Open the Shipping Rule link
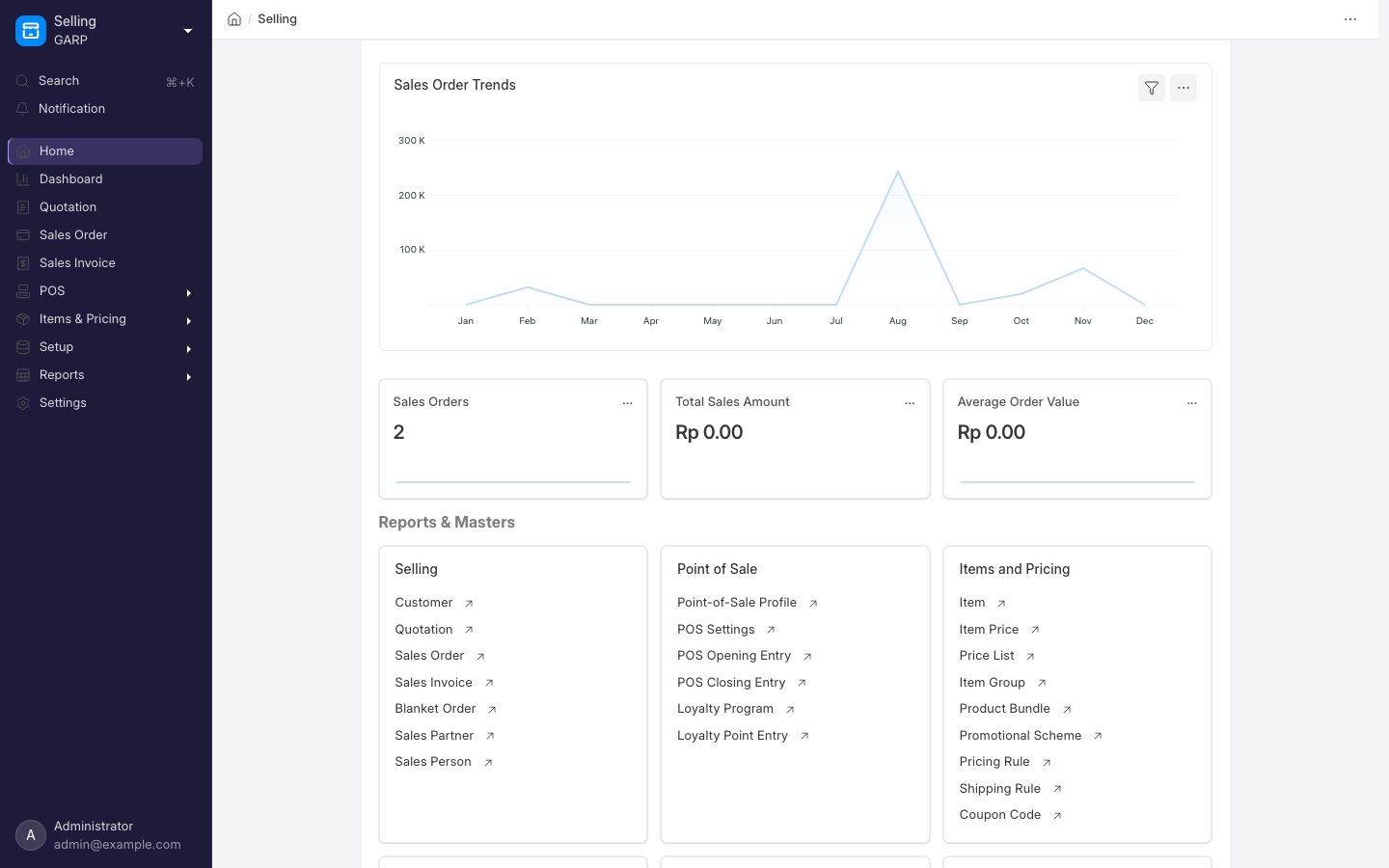Viewport: 1389px width, 868px height. (x=999, y=789)
